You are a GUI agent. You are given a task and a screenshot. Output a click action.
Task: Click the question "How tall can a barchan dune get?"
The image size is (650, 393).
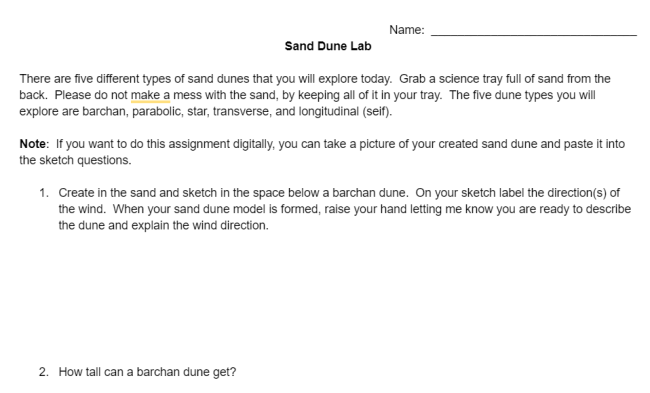147,372
